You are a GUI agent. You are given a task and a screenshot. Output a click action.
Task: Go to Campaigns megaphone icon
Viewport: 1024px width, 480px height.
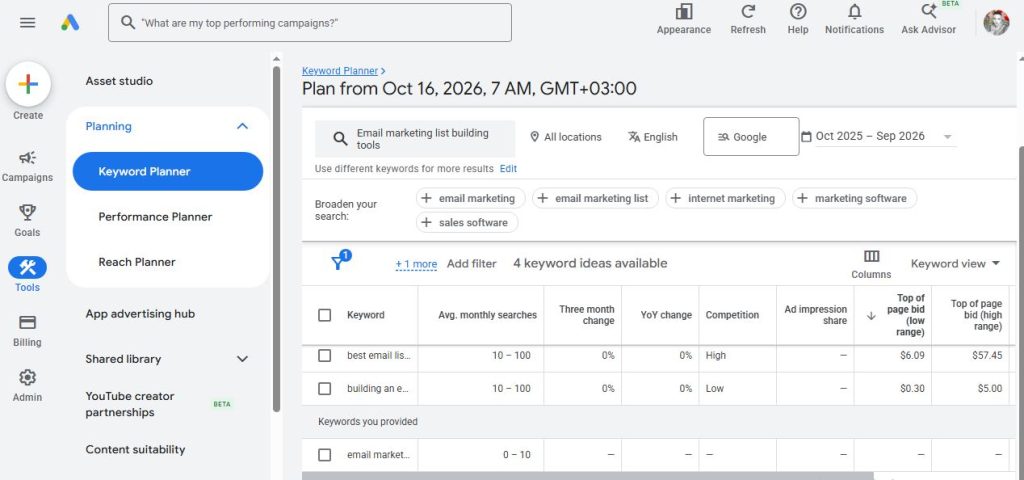point(27,157)
